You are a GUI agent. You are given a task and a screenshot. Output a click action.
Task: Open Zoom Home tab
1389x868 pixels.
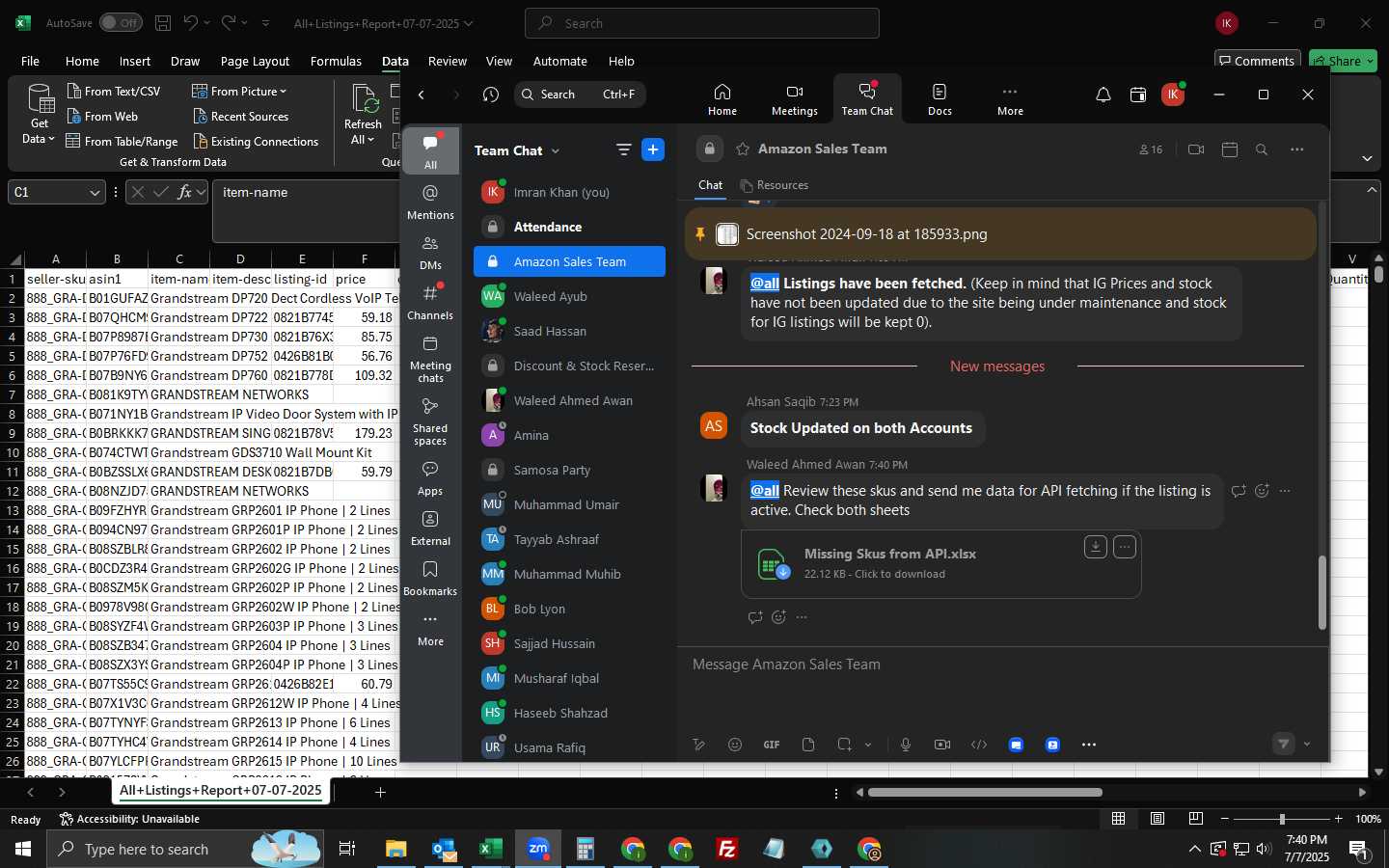[x=722, y=100]
